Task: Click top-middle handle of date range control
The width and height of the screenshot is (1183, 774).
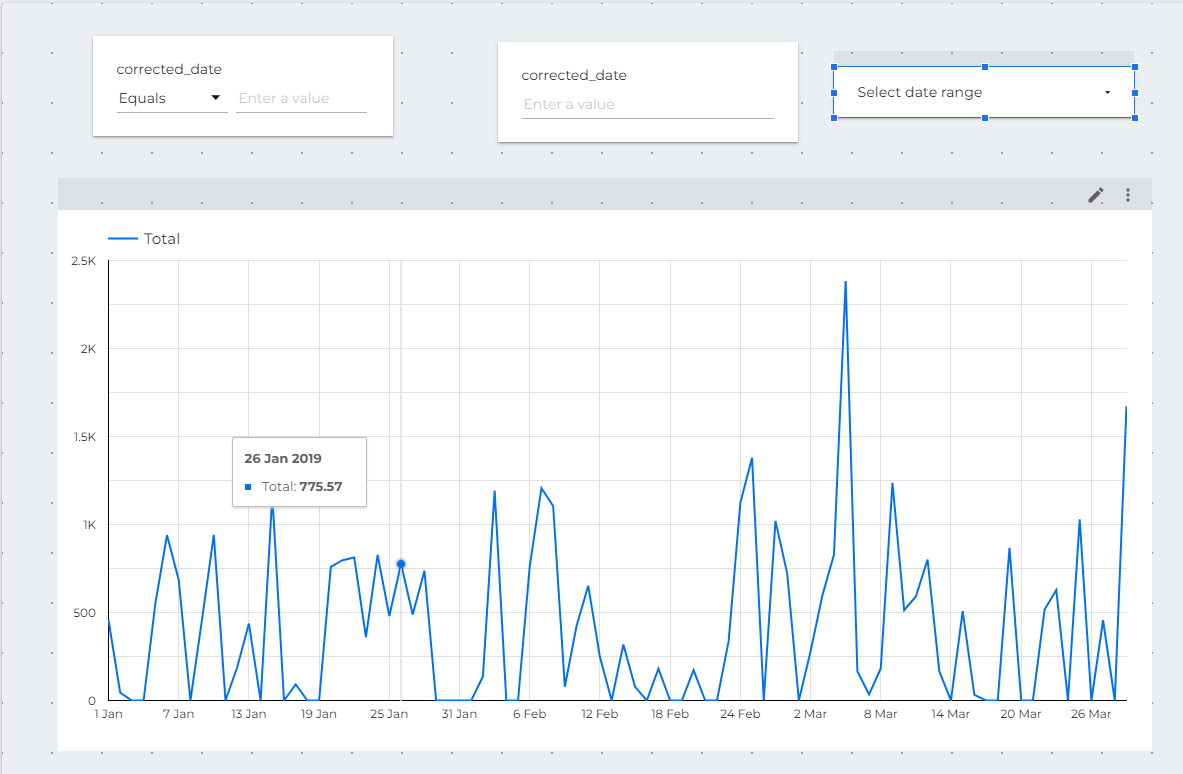Action: pyautogui.click(x=985, y=67)
